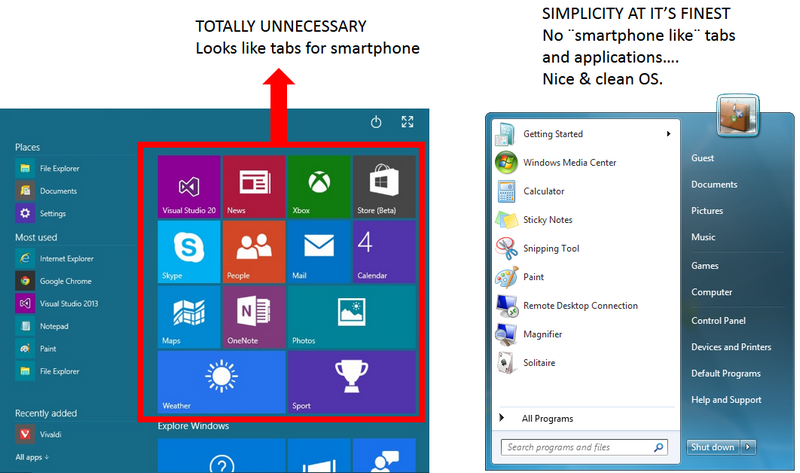
Task: Launch Vivaldi under Recently added
Action: point(38,434)
